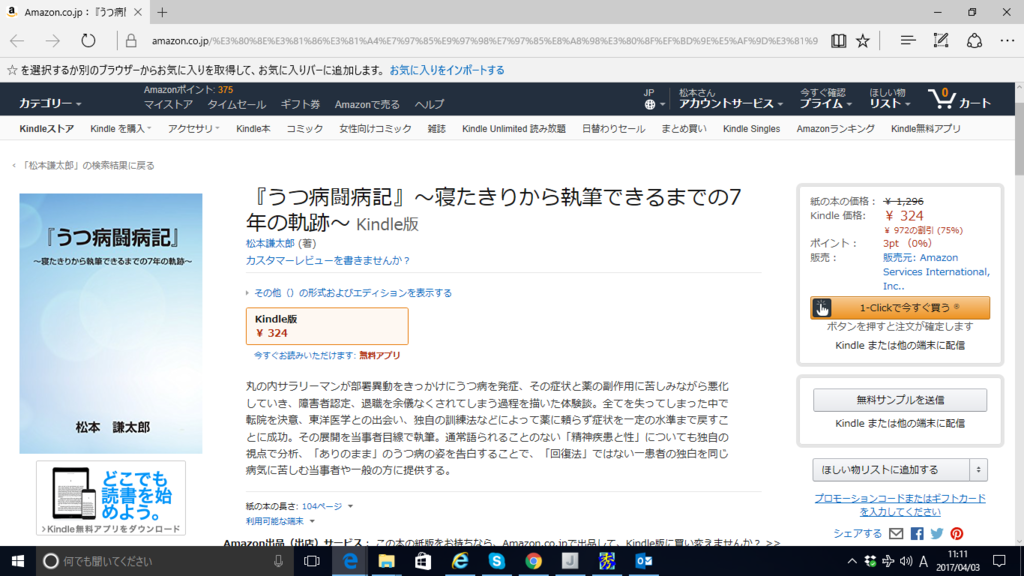This screenshot has height=576, width=1024.
Task: Share the book via the Facebook icon
Action: click(x=916, y=533)
